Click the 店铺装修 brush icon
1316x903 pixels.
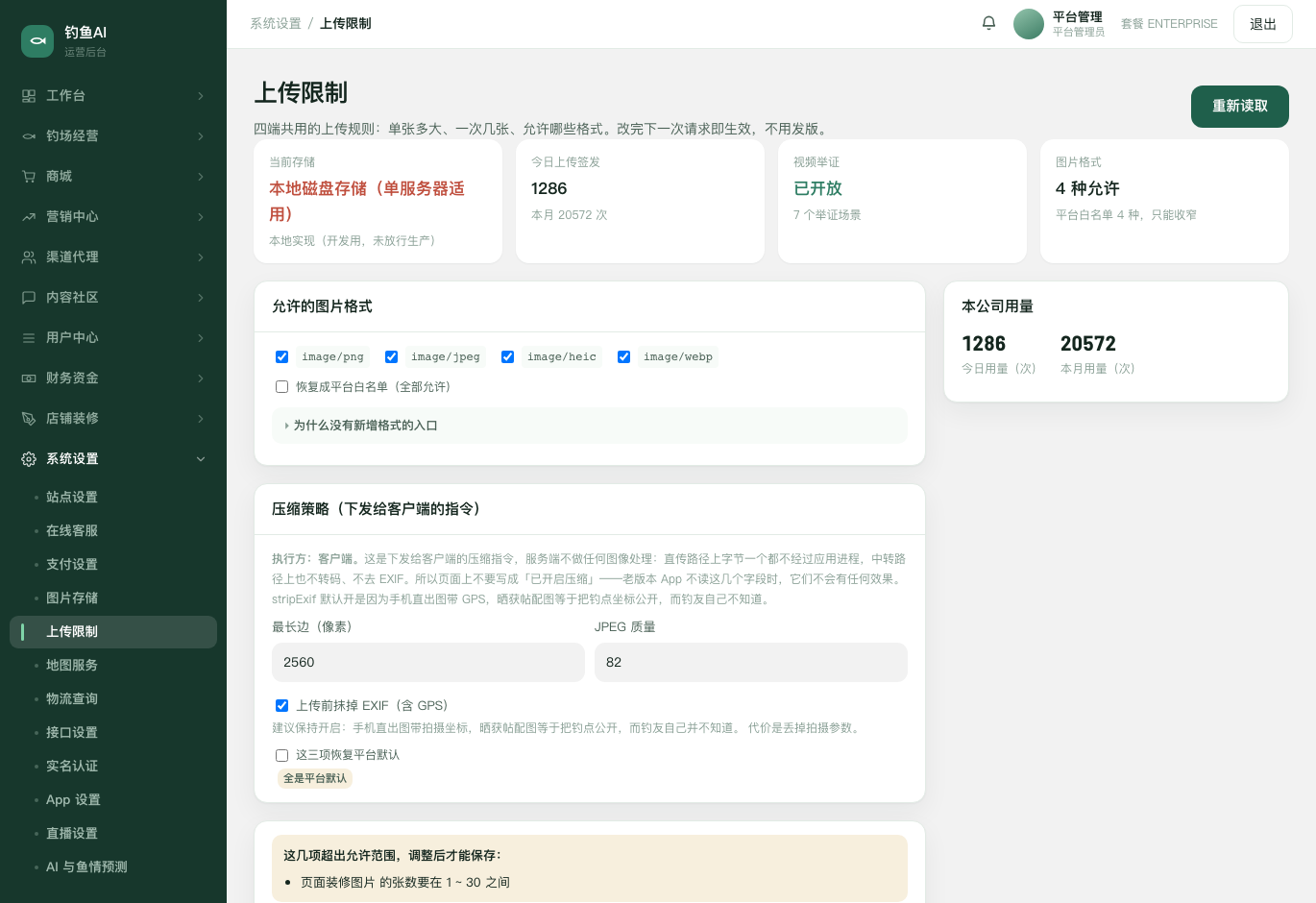coord(29,419)
